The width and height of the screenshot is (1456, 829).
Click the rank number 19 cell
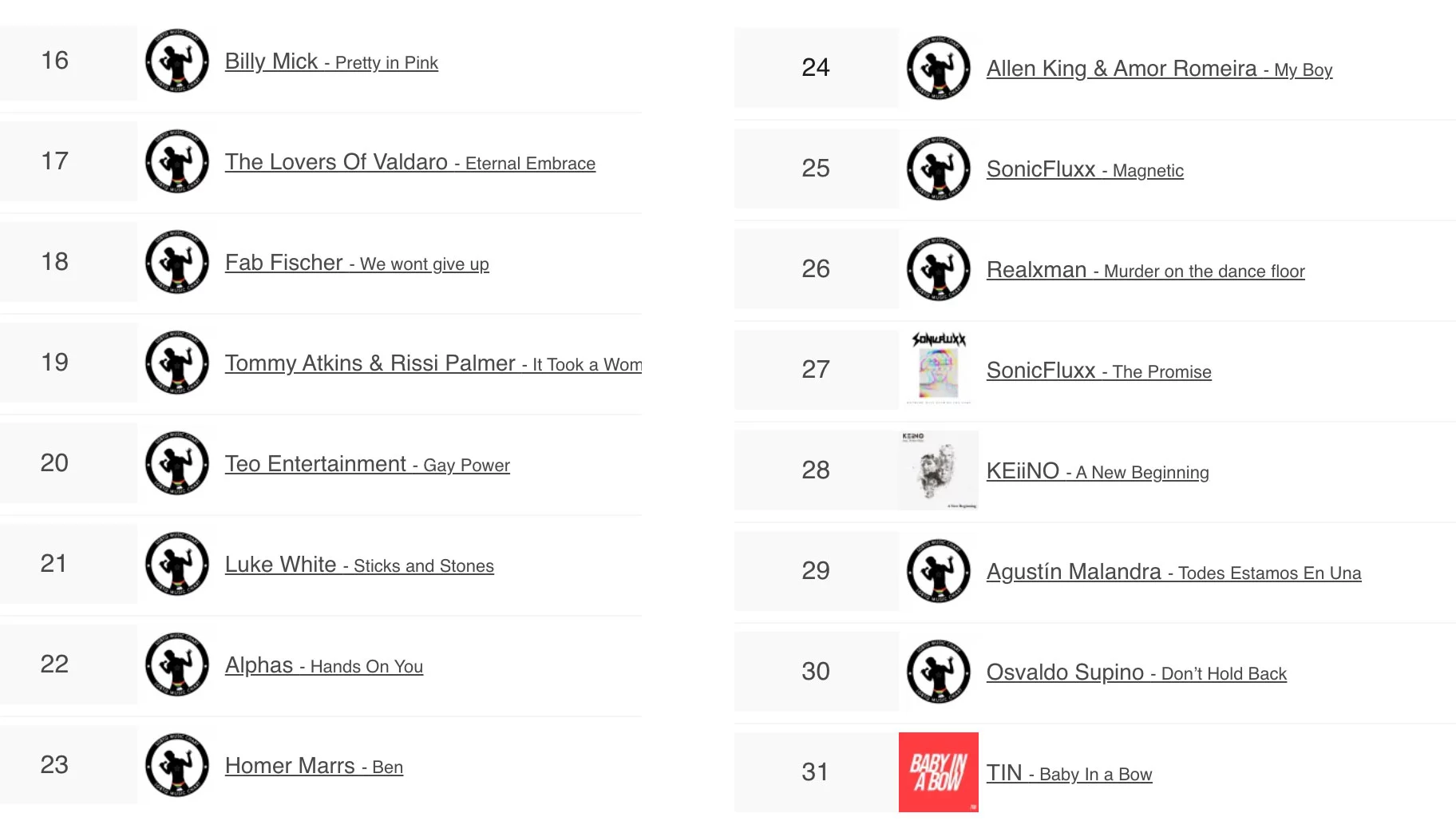pos(55,363)
